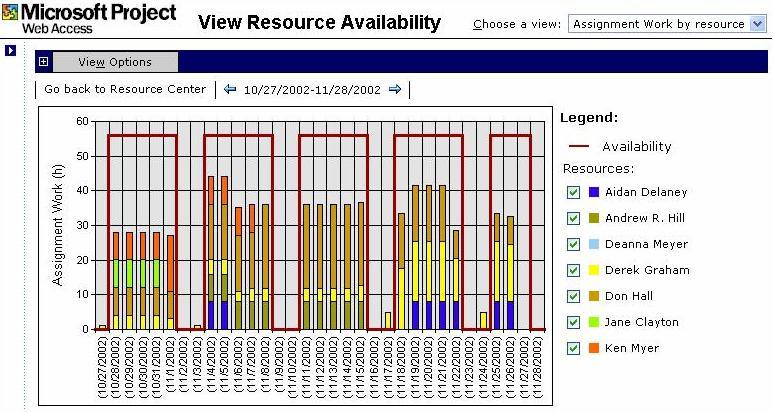The width and height of the screenshot is (773, 412).
Task: Click the View Resource Availability title
Action: [x=319, y=23]
